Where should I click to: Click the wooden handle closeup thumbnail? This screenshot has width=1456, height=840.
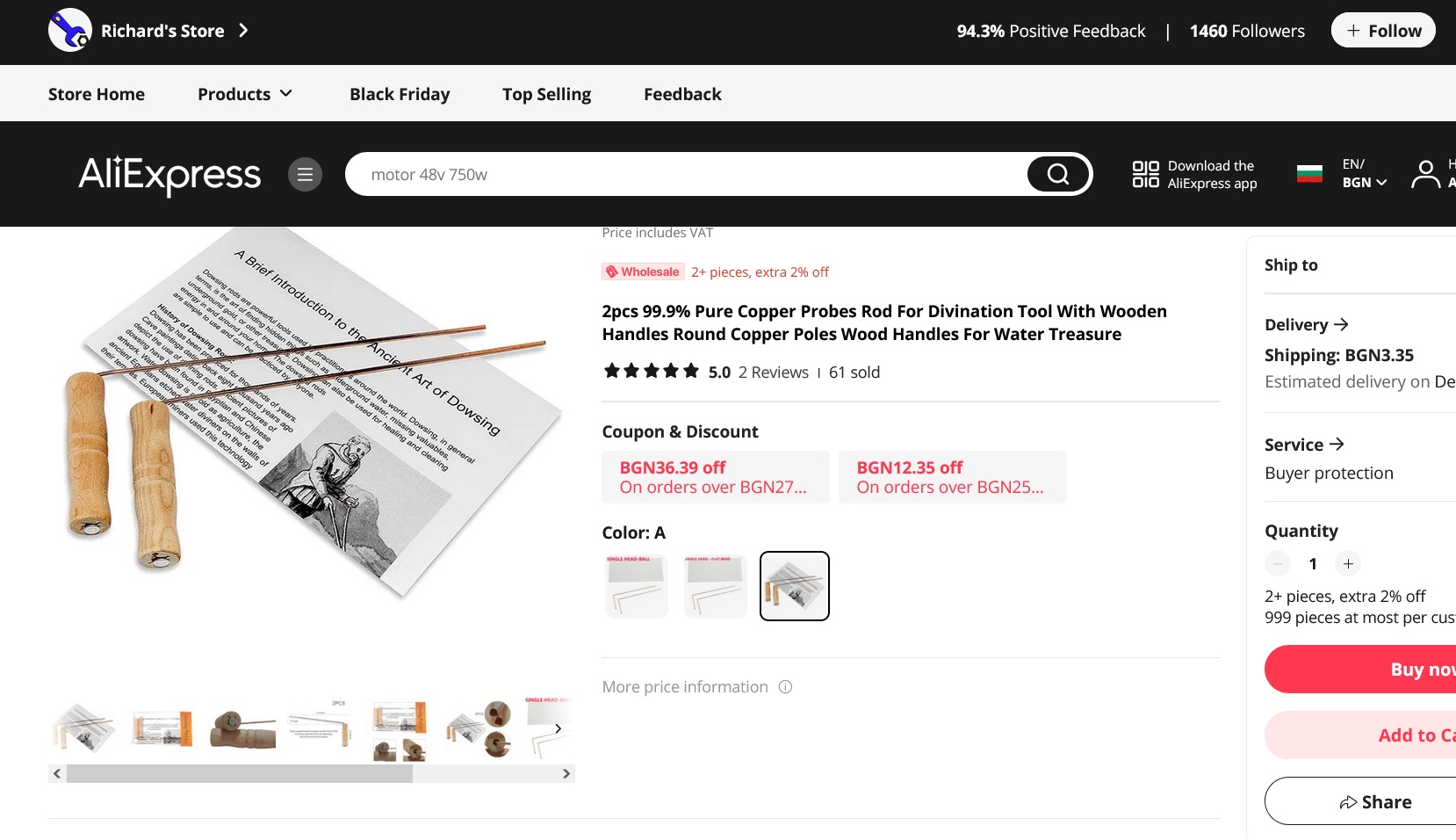pos(242,728)
